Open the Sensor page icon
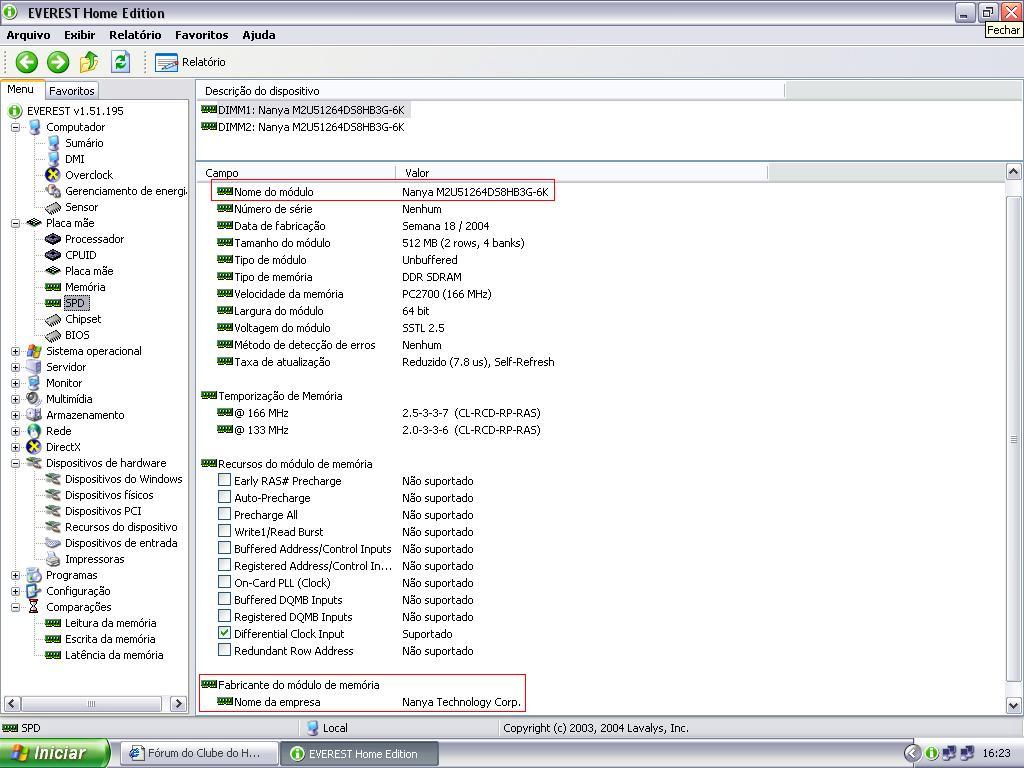 point(53,207)
